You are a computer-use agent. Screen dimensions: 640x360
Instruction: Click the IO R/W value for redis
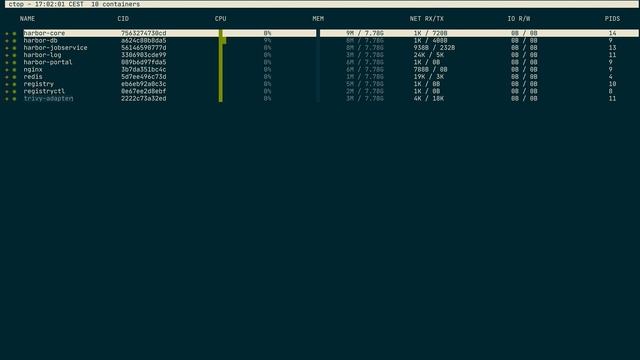point(524,77)
